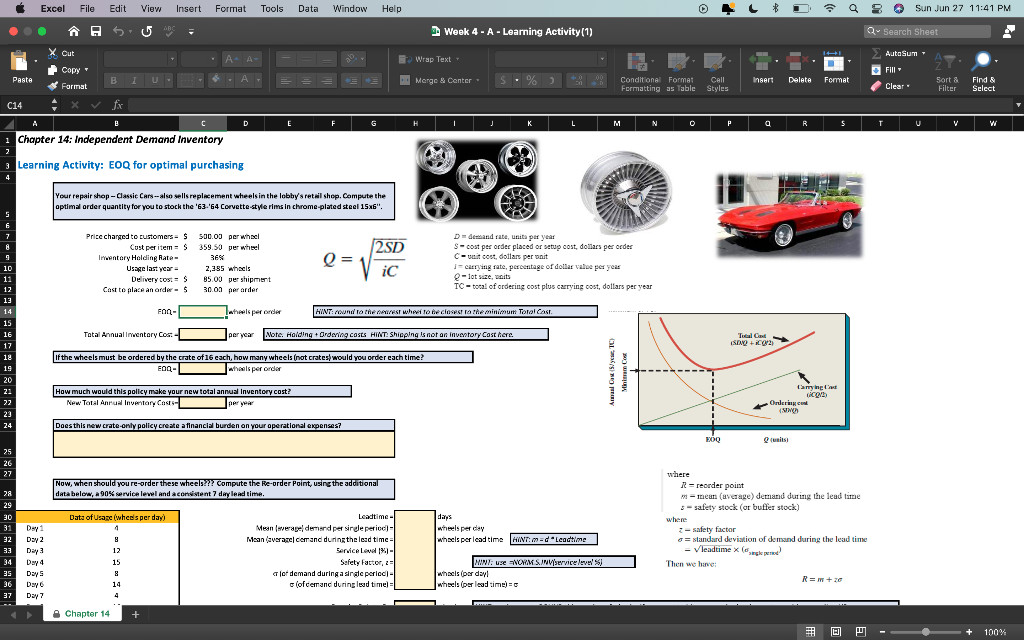Open the Insert menu in menu bar

tap(188, 8)
